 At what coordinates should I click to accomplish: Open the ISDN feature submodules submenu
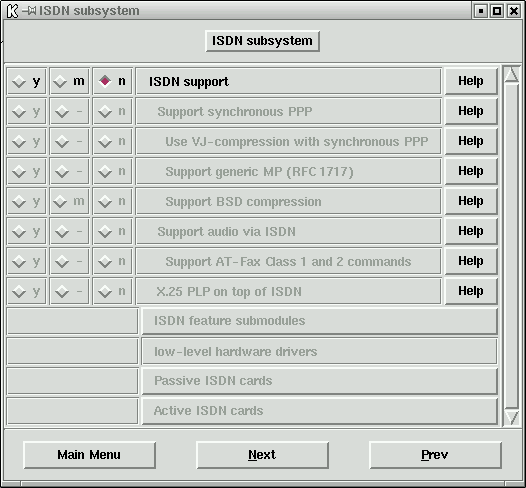tap(319, 321)
